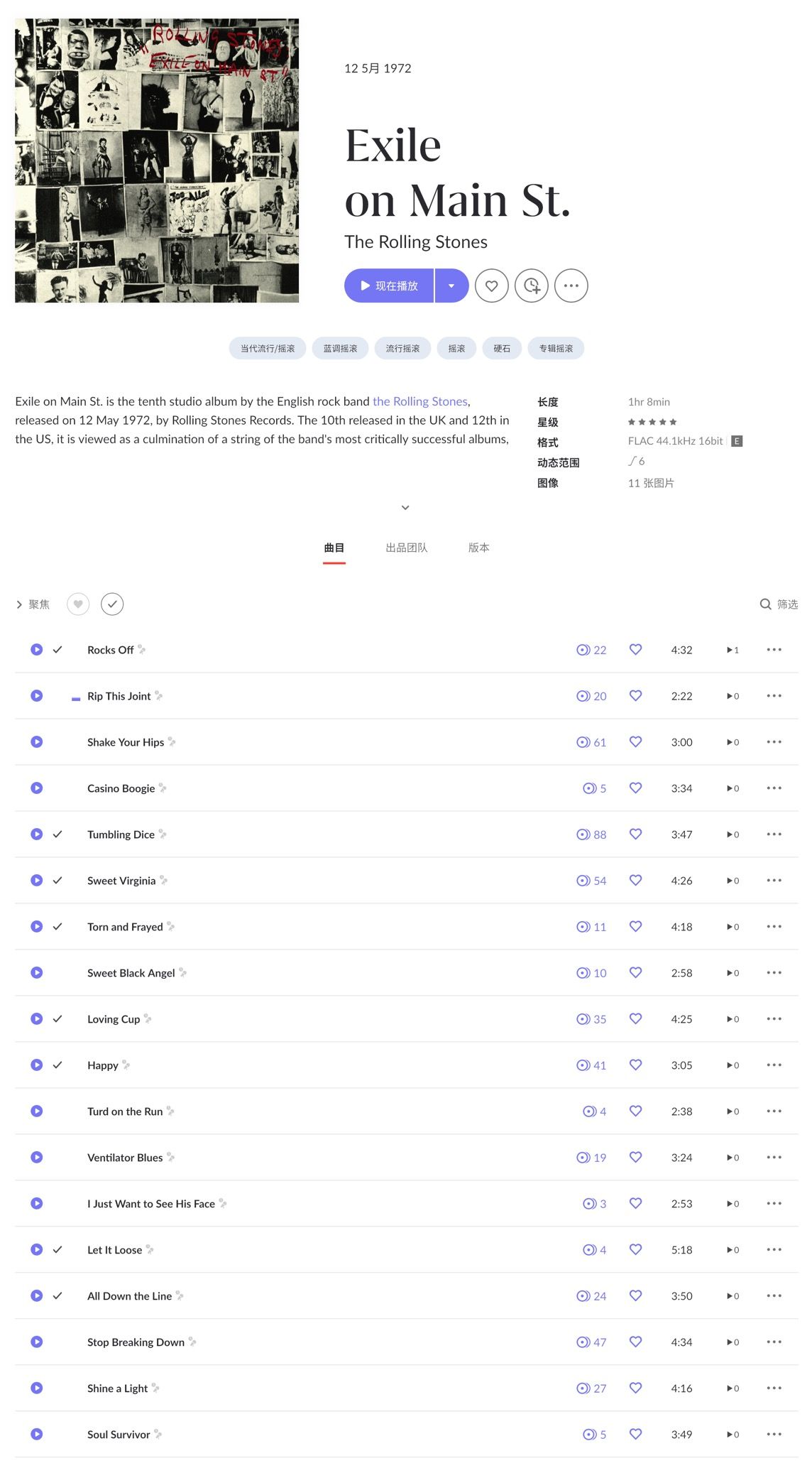The height and width of the screenshot is (1468, 812).
Task: Click the popularity count 47 for Stop Breaking Down
Action: click(591, 1342)
